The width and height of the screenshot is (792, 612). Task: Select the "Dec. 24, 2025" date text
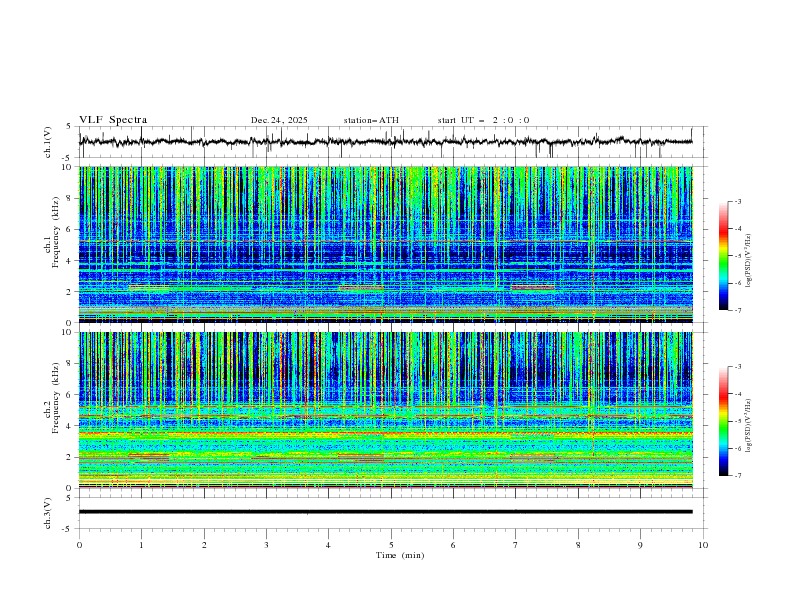(279, 120)
